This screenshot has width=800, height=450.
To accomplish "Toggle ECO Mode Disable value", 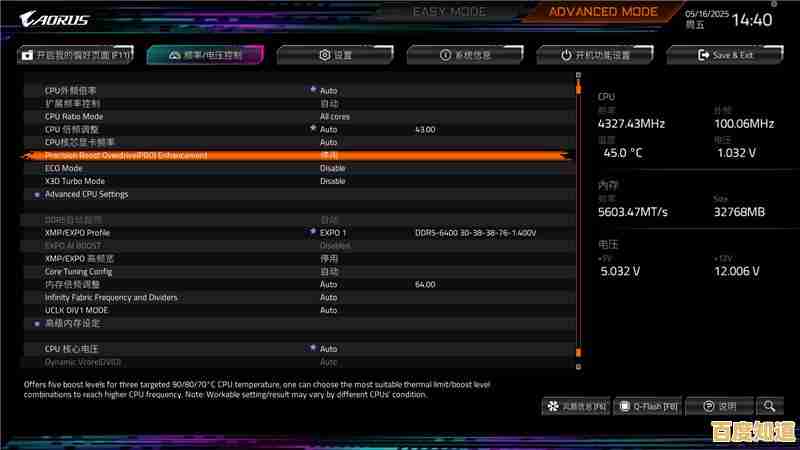I will coord(333,168).
